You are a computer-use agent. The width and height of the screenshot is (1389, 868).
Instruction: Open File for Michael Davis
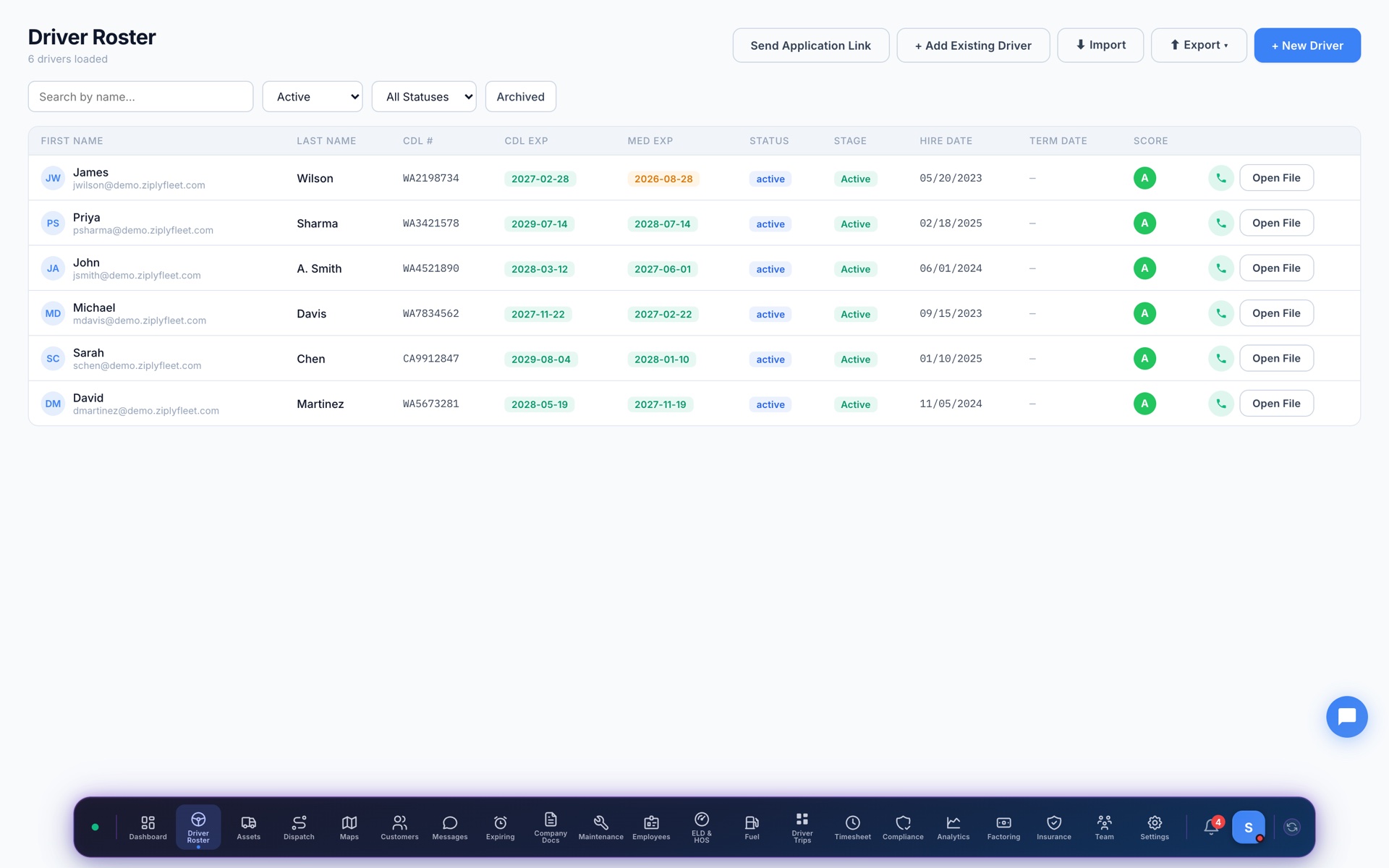coord(1276,313)
